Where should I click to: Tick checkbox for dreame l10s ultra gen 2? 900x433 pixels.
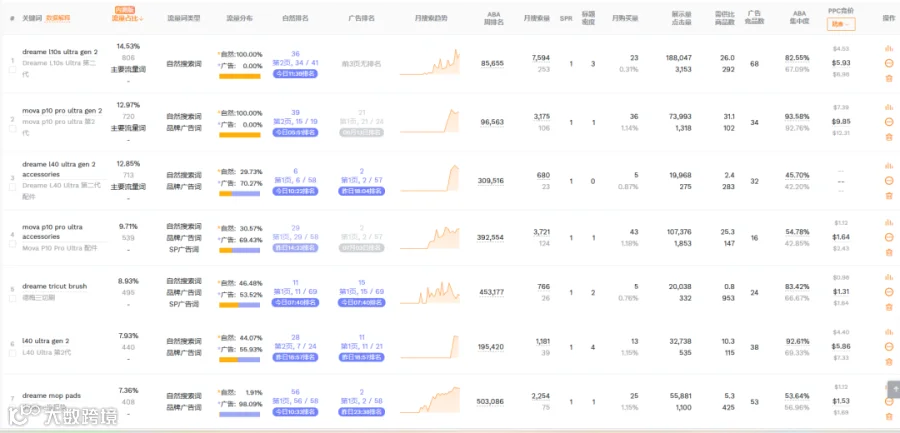point(13,69)
